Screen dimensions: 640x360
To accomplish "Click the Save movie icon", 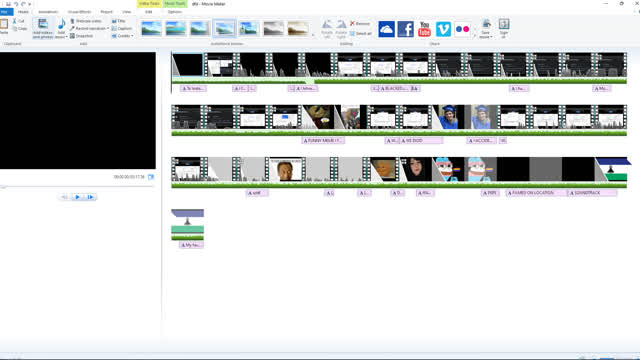I will click(486, 24).
